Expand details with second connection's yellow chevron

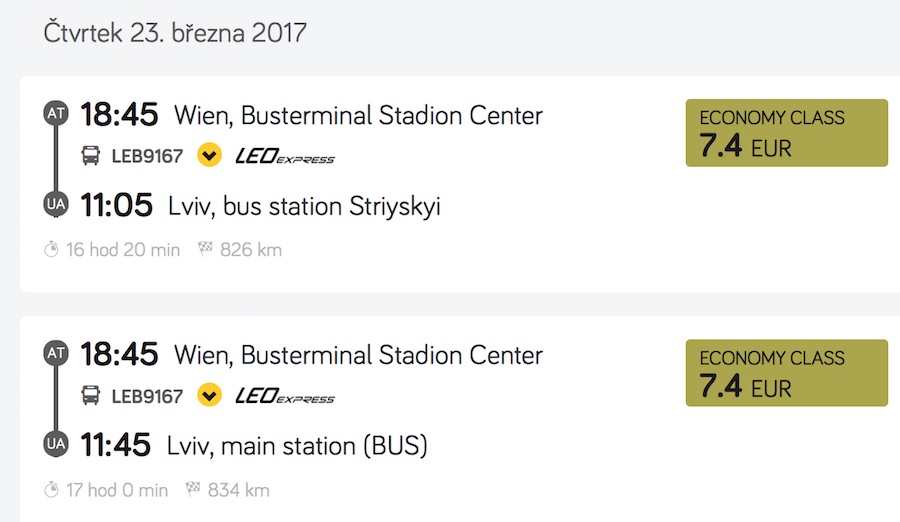(x=209, y=396)
